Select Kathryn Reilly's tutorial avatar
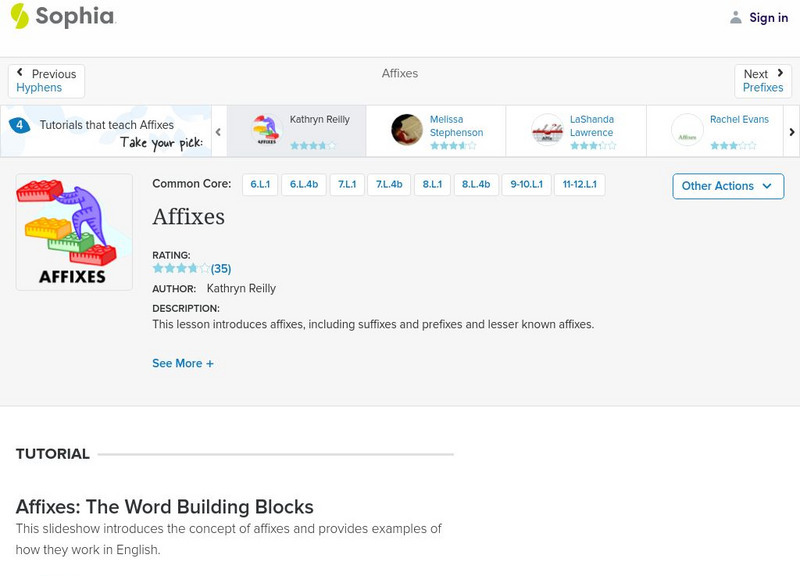 pos(265,130)
